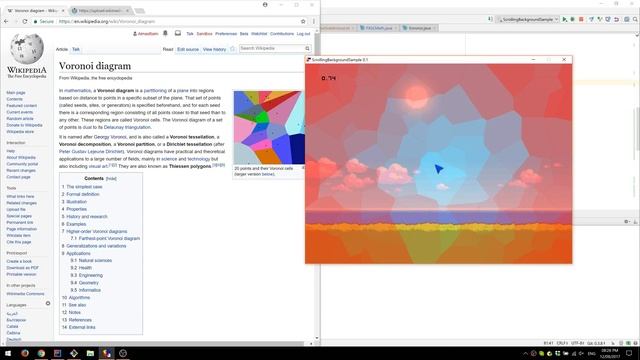Jump to Contents section 10 Algorithms
Screen dimensions: 640x360
(x=76, y=298)
